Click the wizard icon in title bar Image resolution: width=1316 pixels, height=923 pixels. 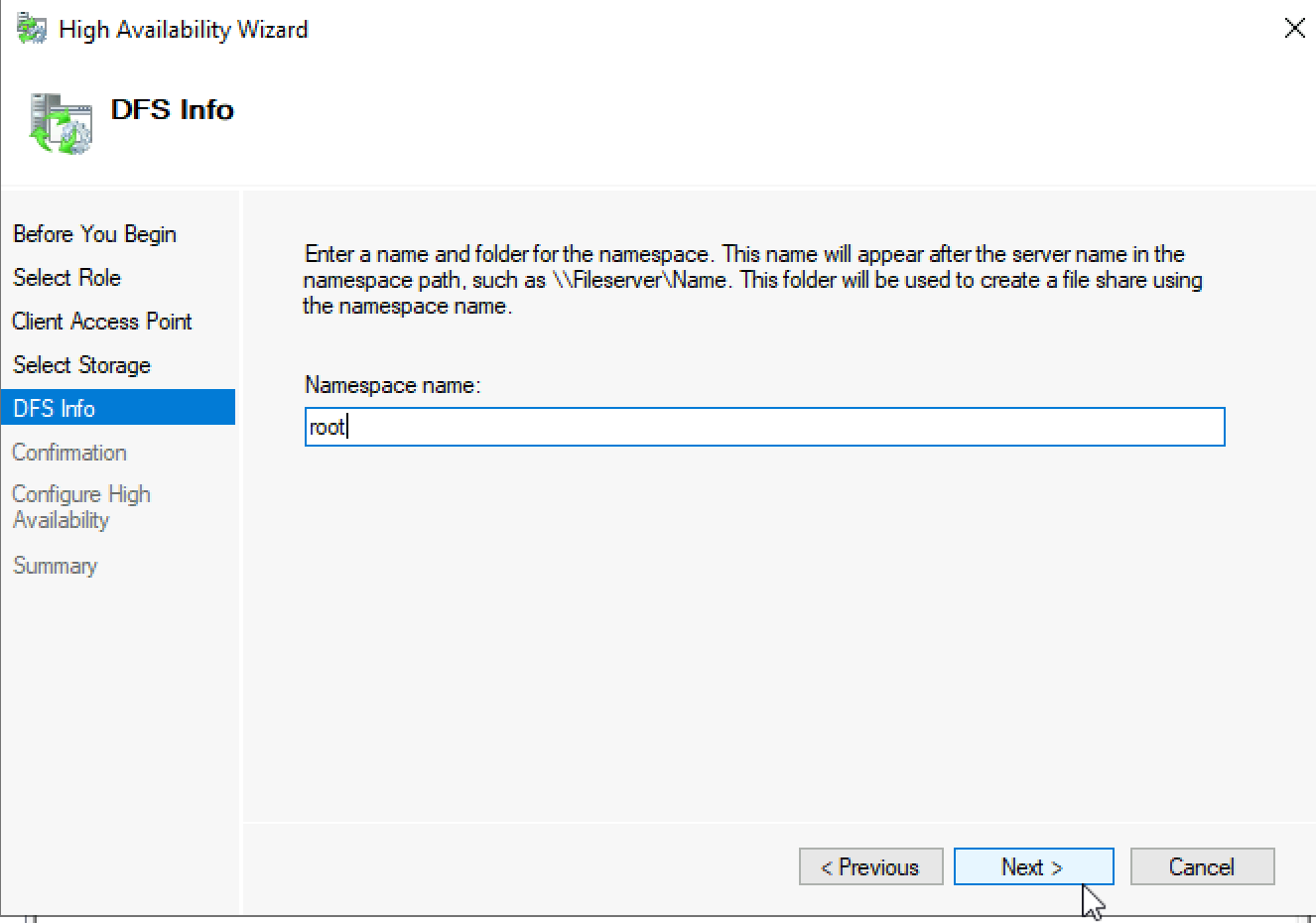pyautogui.click(x=32, y=29)
